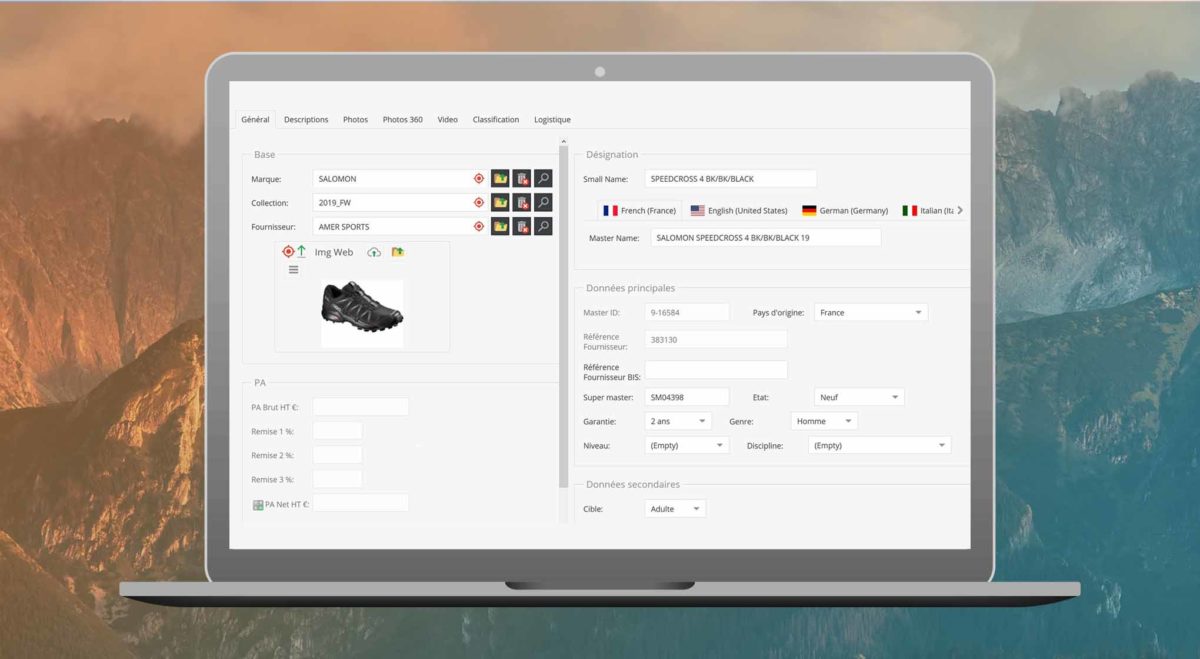
Task: Switch to the Descriptions tab
Action: [306, 119]
